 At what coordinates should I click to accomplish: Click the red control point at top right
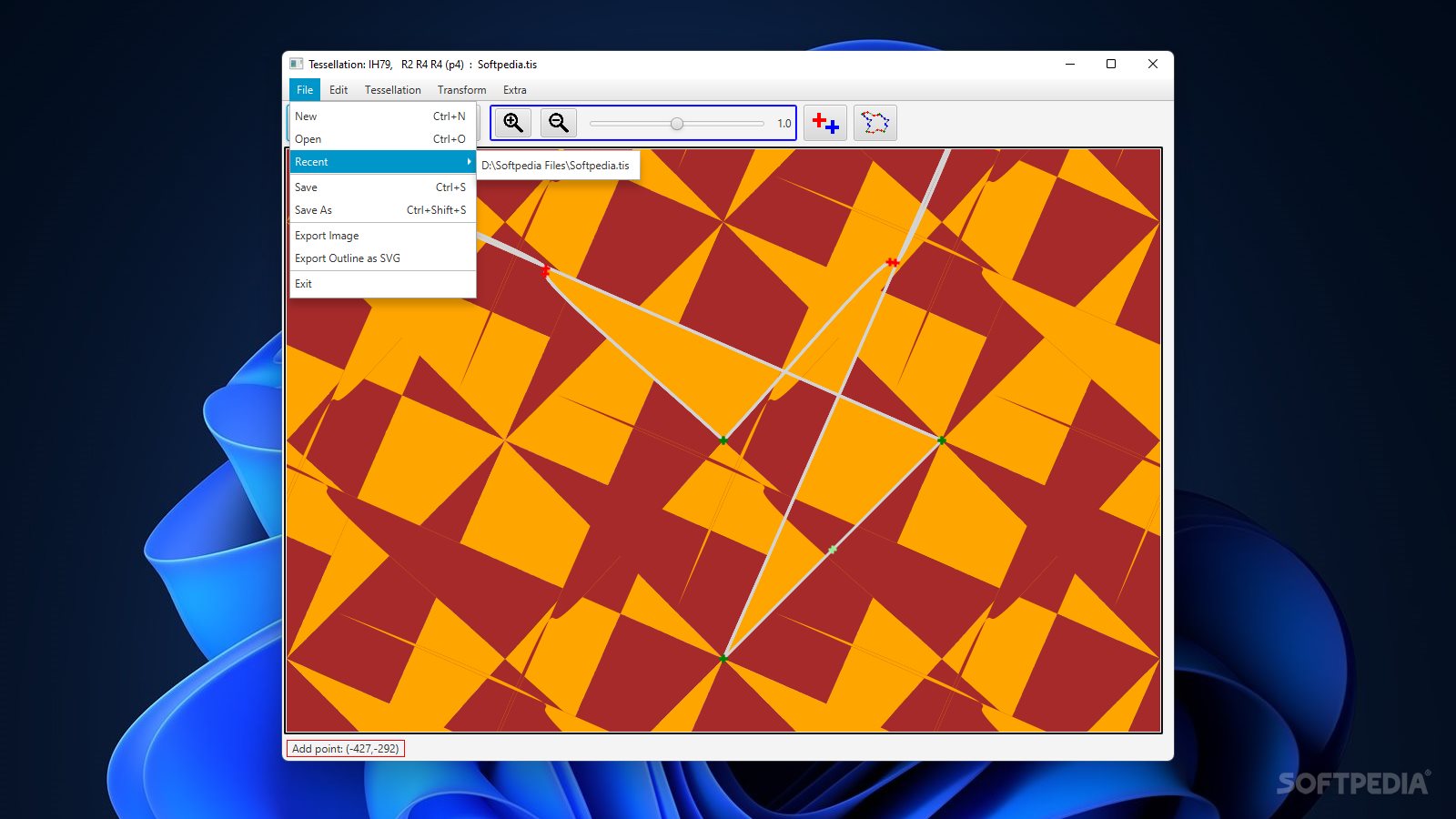(893, 262)
